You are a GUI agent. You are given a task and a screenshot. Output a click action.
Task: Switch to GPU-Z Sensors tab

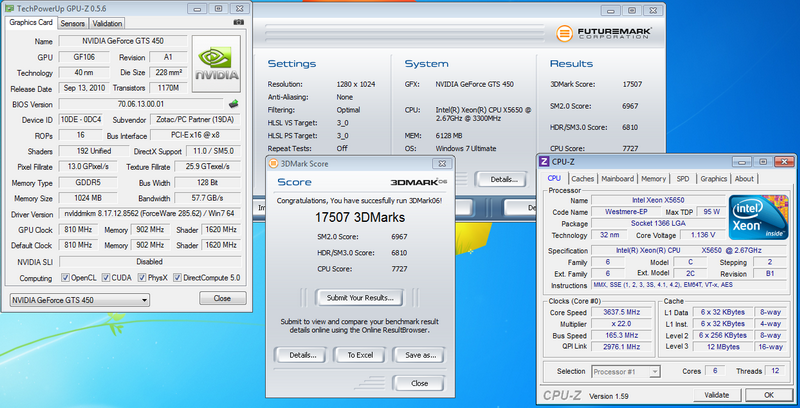(x=72, y=23)
